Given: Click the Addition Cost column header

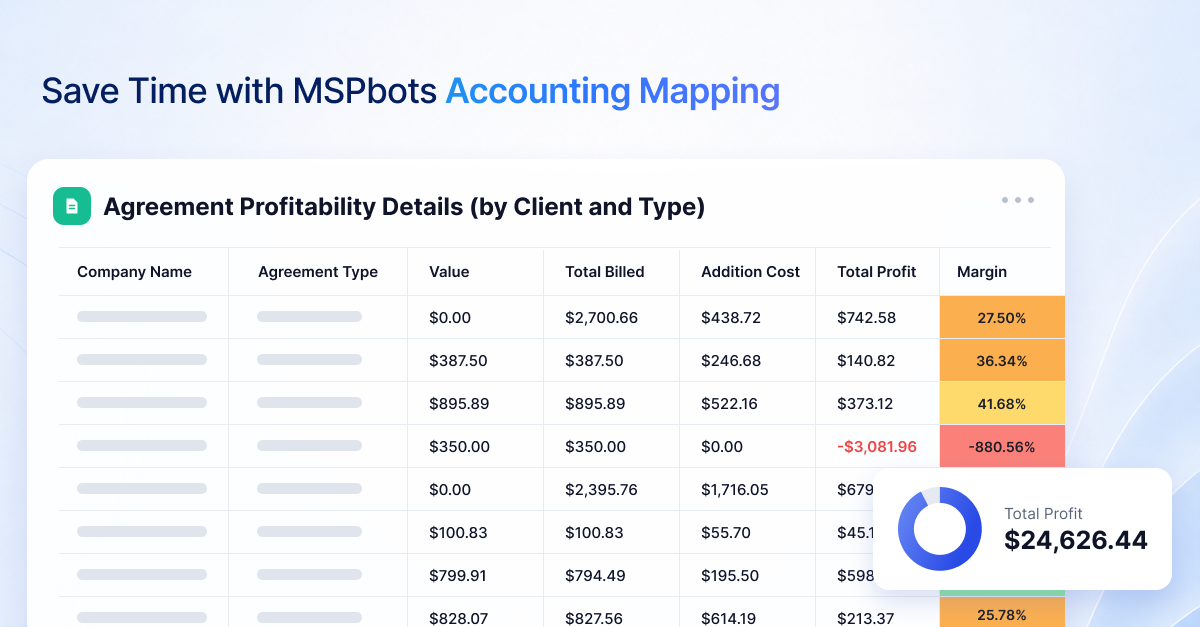Looking at the screenshot, I should click(x=751, y=272).
